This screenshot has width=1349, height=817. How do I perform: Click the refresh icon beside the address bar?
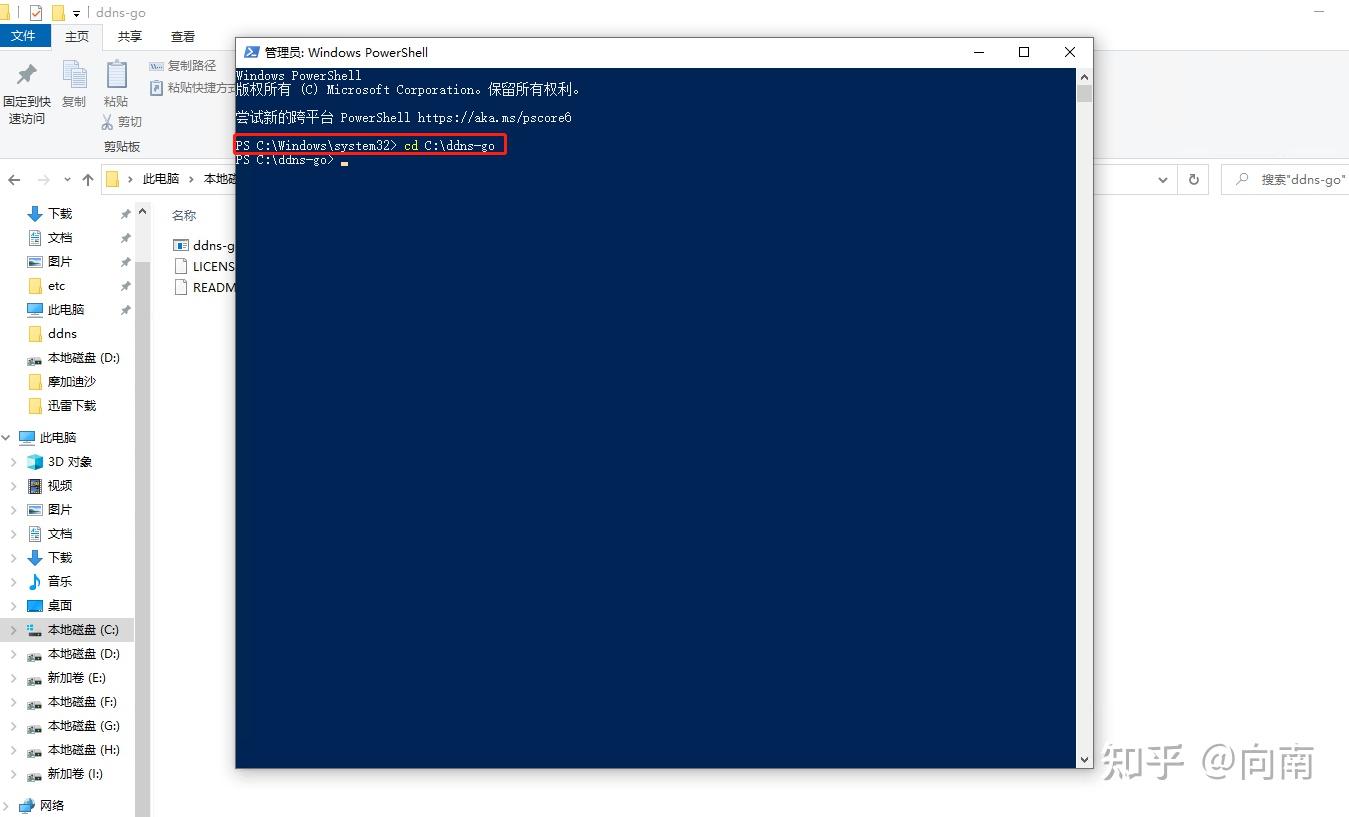point(1195,180)
